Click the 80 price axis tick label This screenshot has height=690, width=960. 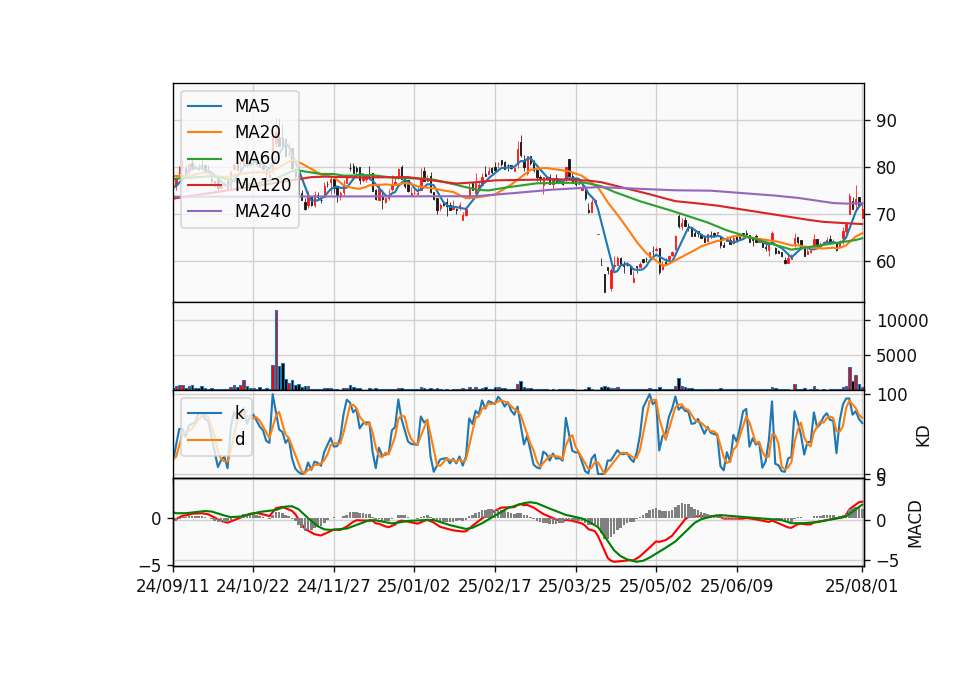coord(886,168)
